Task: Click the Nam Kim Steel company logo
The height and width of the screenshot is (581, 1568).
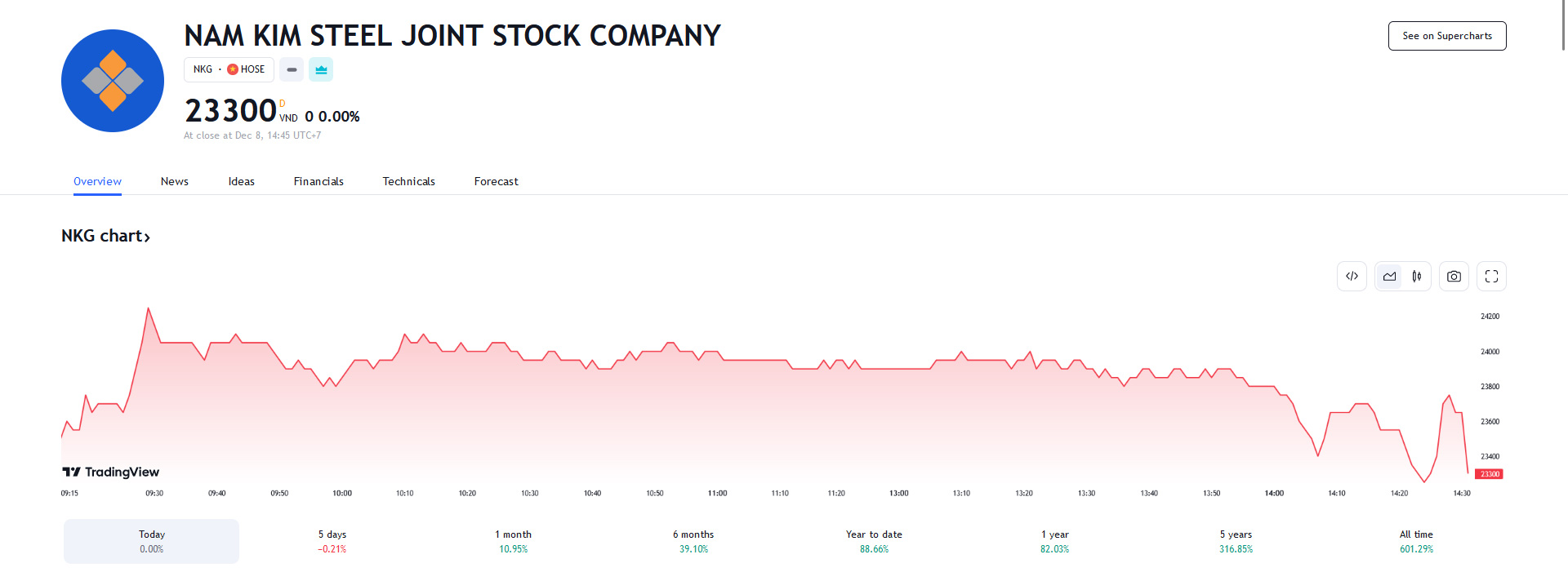Action: (113, 81)
